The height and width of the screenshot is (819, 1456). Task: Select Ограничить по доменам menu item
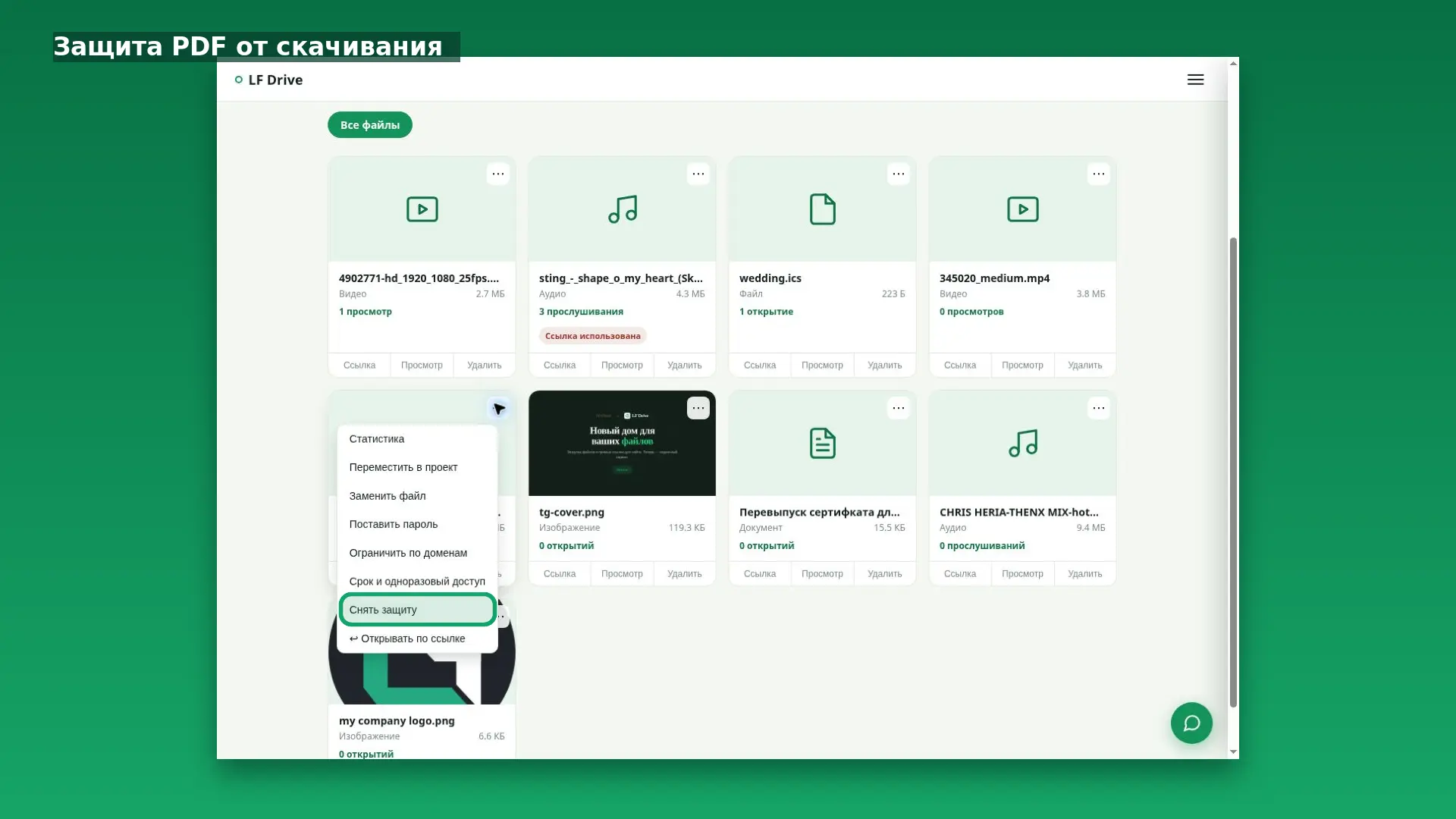(x=418, y=553)
